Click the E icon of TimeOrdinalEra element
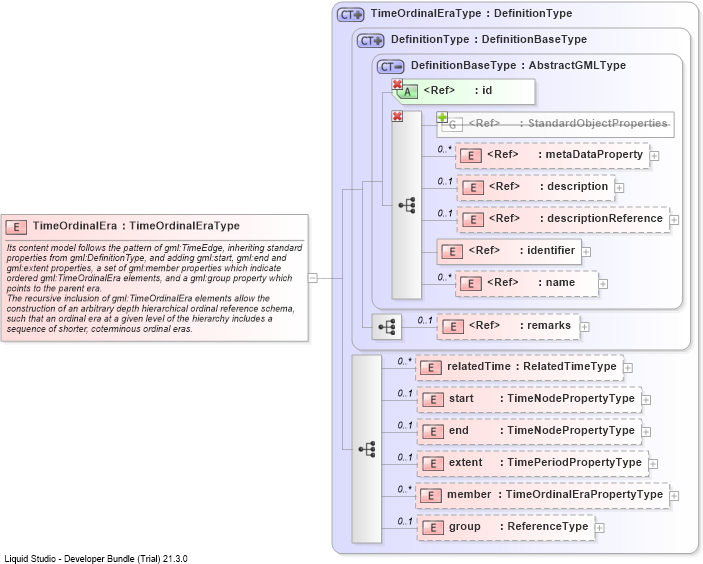 pyautogui.click(x=16, y=227)
